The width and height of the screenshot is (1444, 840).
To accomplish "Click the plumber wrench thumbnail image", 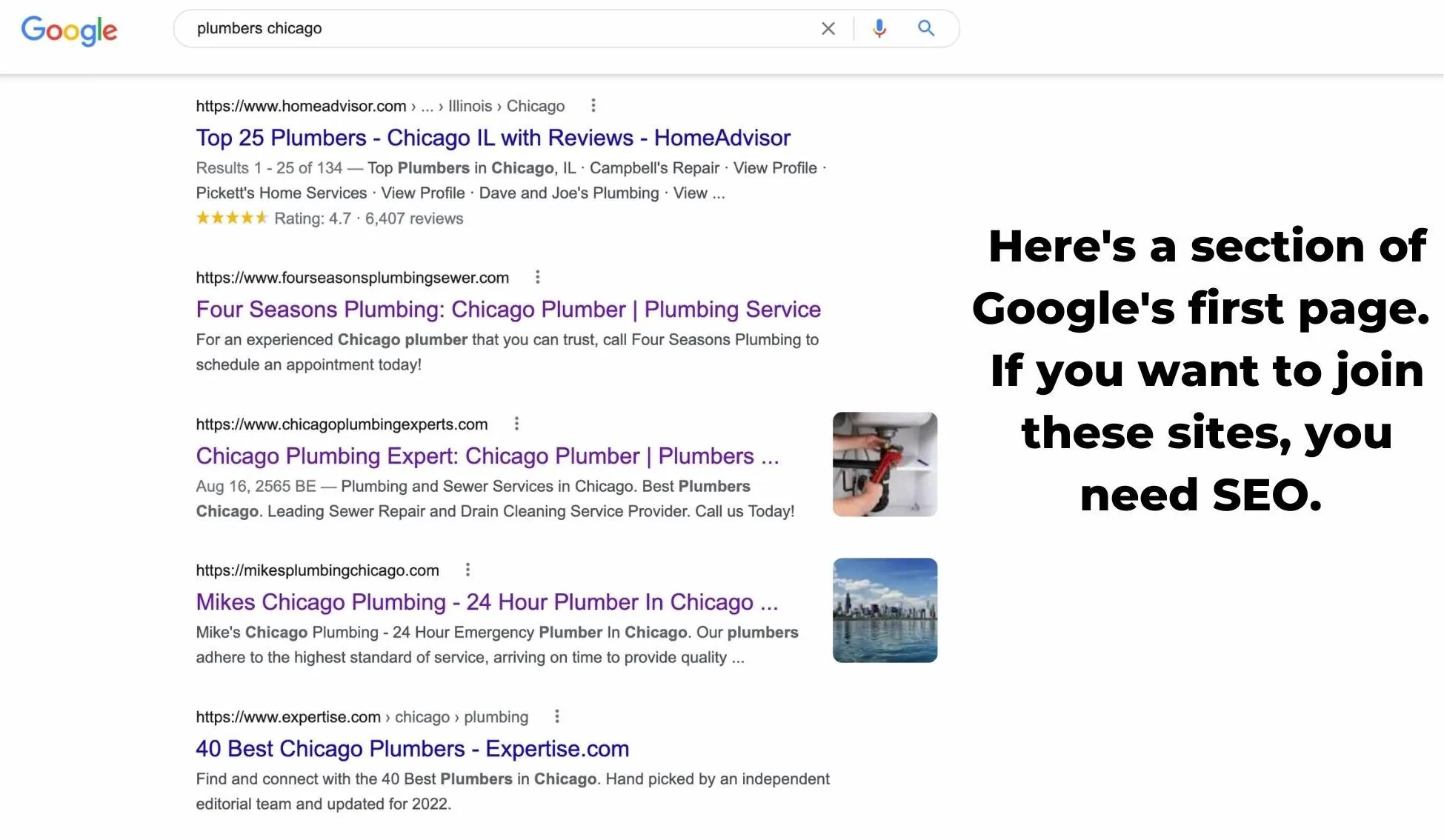I will (885, 464).
